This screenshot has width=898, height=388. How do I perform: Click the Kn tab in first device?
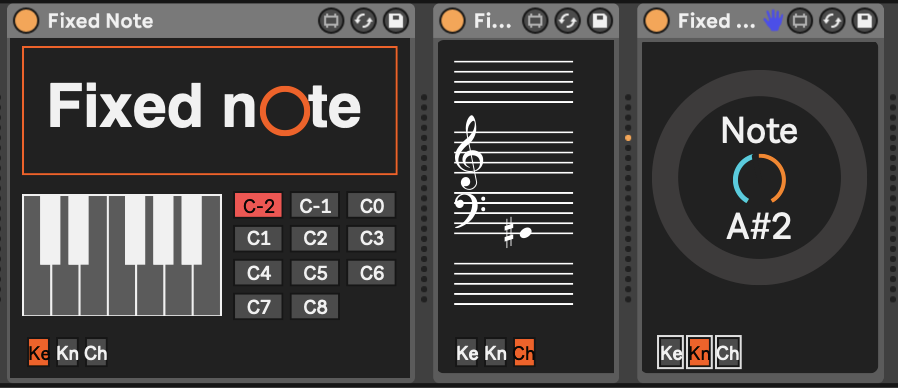coord(67,352)
